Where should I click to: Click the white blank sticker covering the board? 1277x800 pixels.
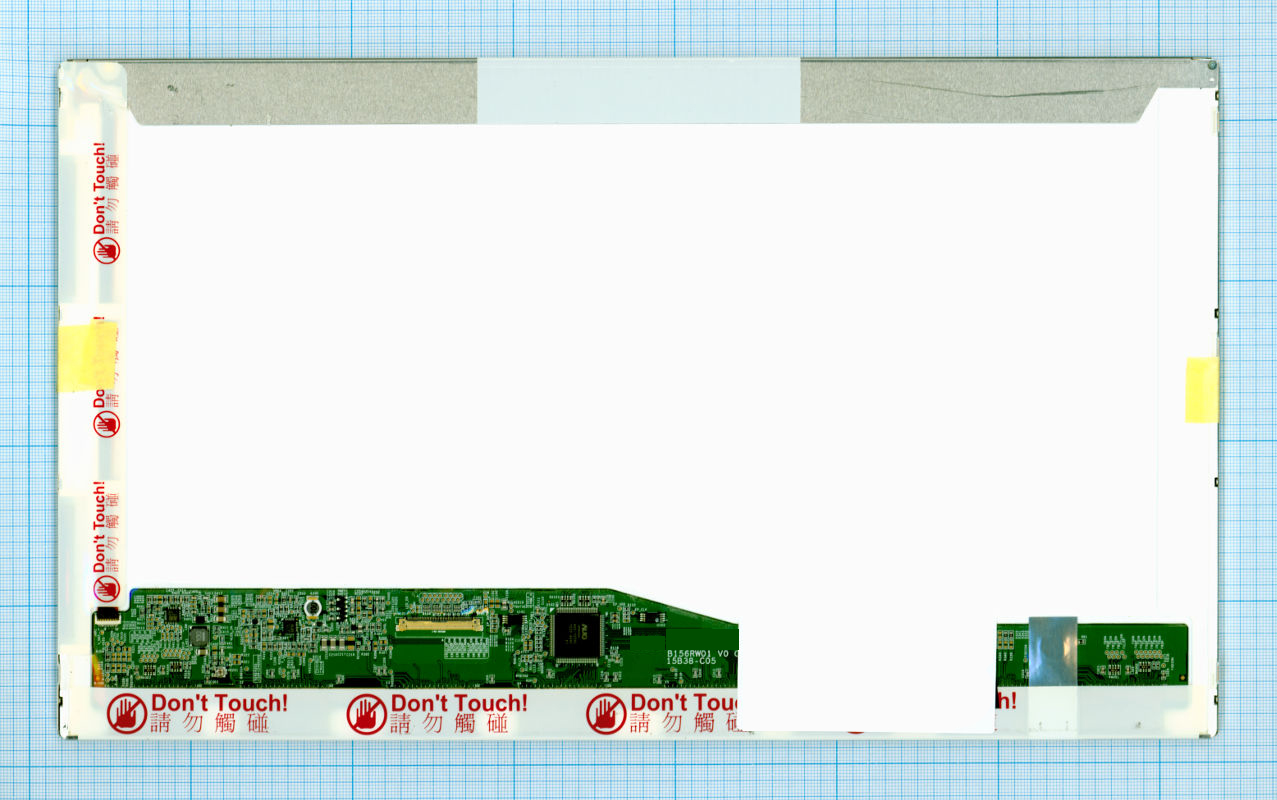click(x=866, y=675)
